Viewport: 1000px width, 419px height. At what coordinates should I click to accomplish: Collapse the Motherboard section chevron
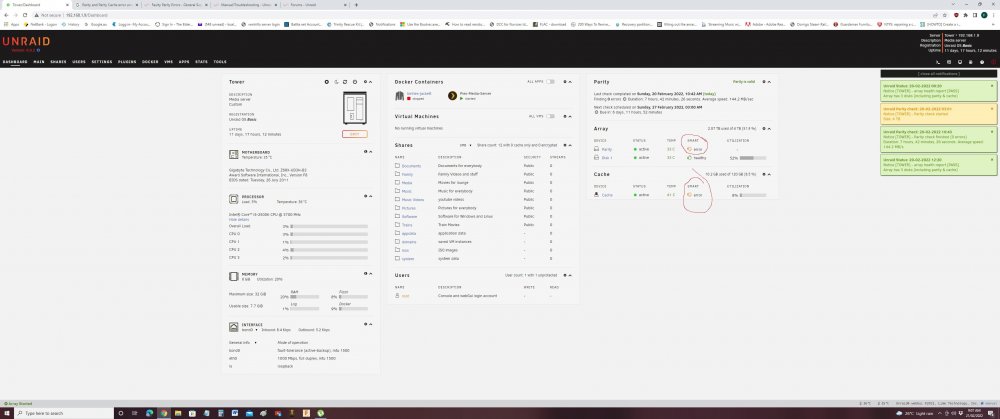[371, 152]
